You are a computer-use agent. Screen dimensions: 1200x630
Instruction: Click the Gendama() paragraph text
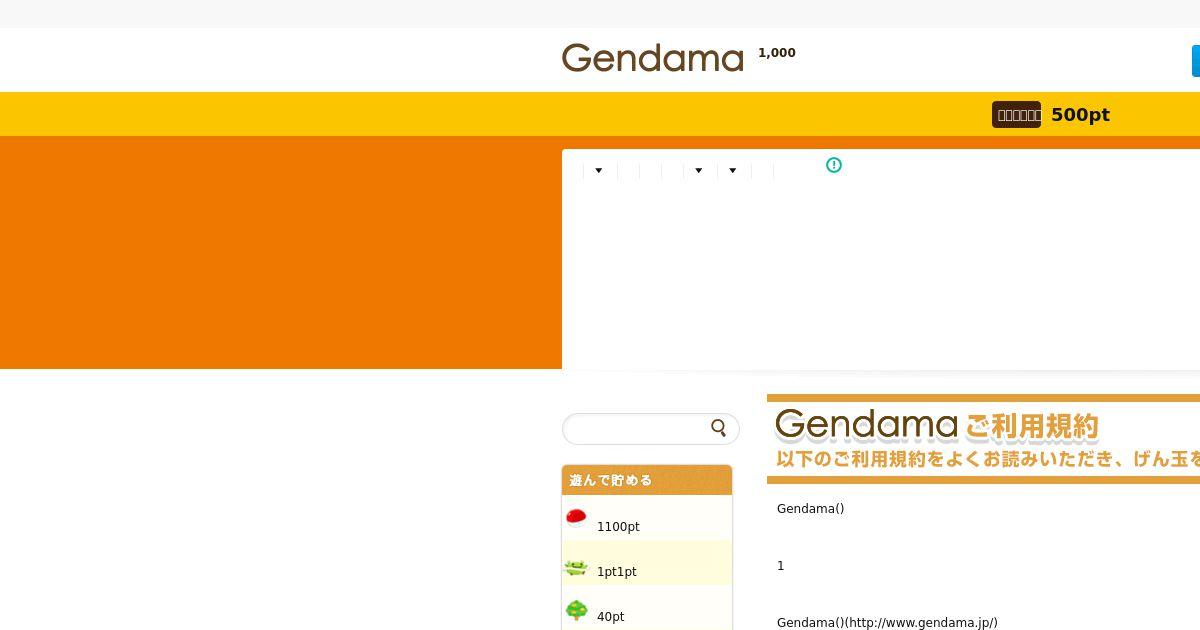(x=810, y=509)
